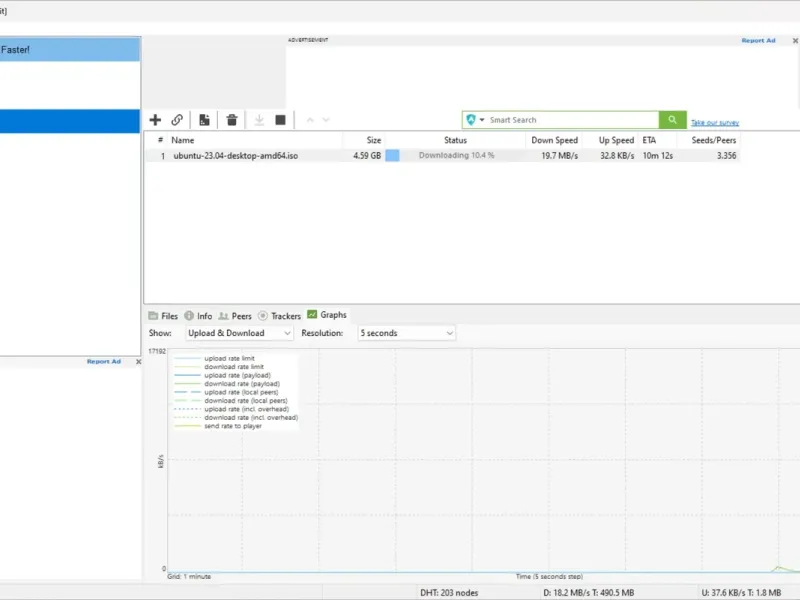Expand the search provider dropdown arrow

[x=482, y=120]
